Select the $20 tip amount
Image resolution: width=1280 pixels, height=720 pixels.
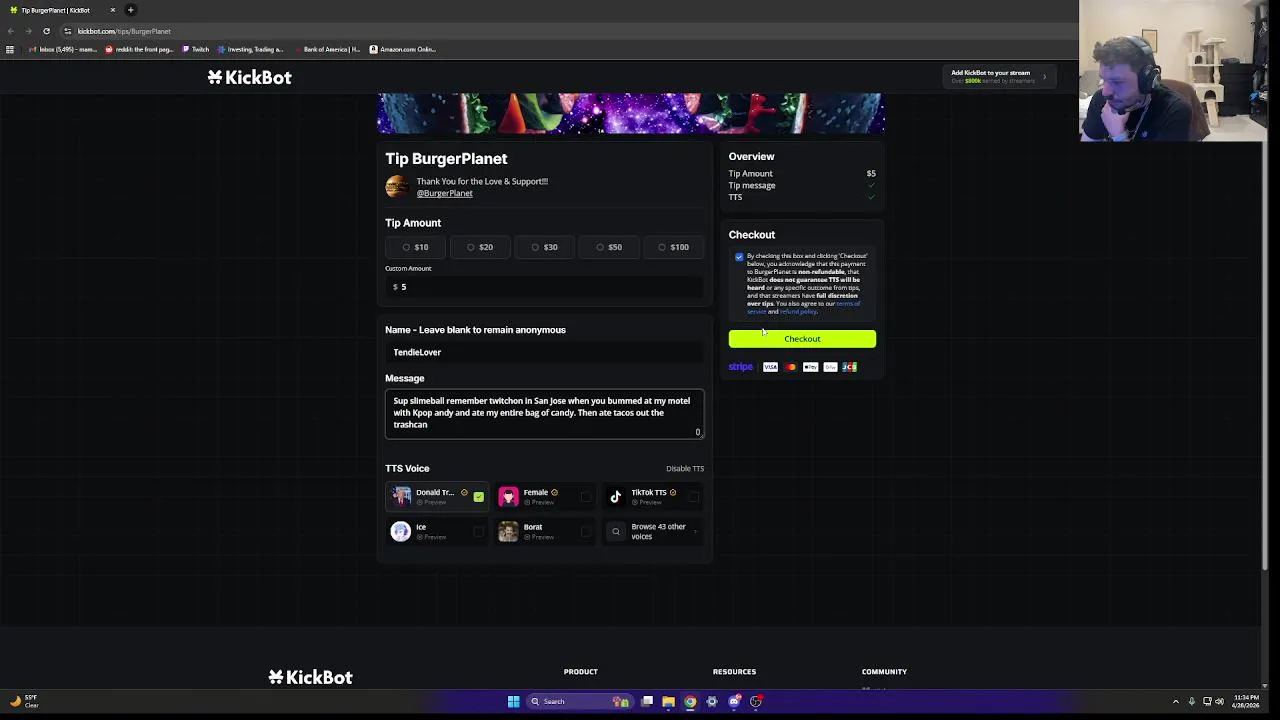[480, 247]
